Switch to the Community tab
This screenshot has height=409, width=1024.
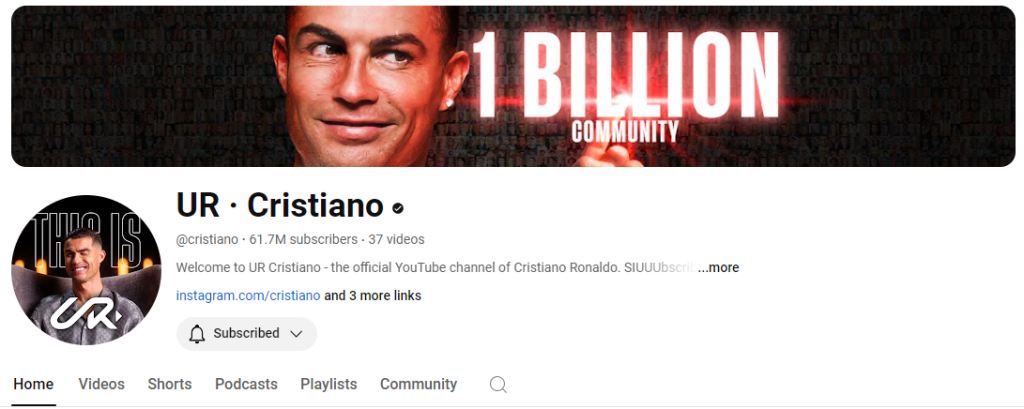click(x=419, y=384)
